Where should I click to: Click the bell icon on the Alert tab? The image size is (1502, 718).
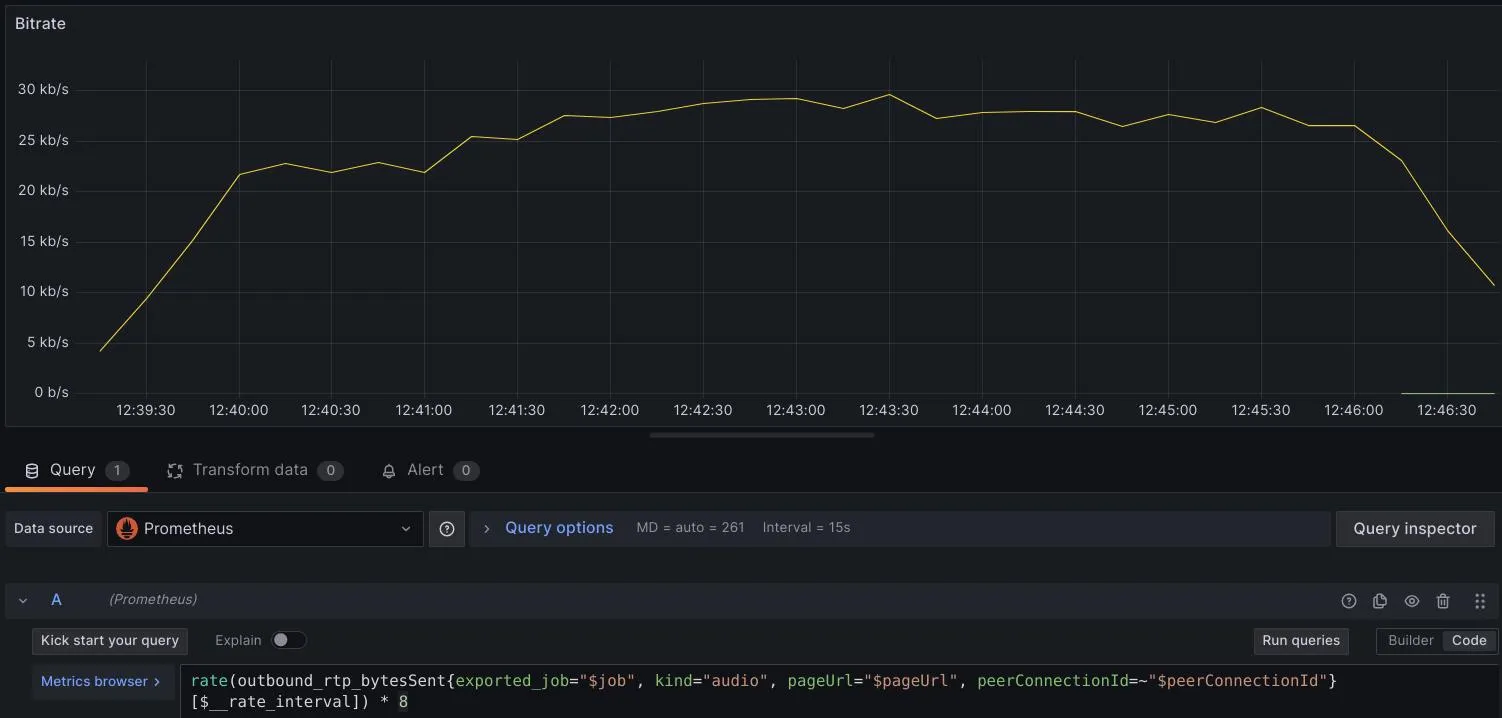[389, 470]
